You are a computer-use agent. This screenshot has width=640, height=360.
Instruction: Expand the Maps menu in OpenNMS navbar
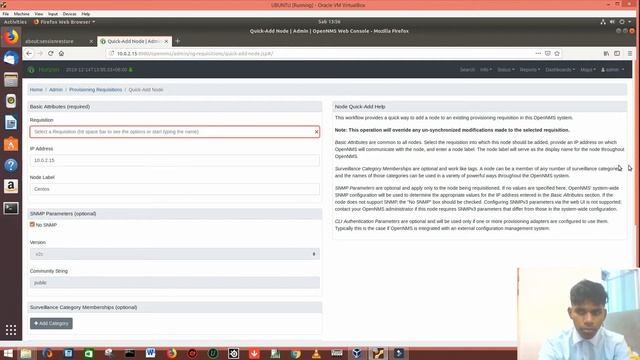pos(588,70)
